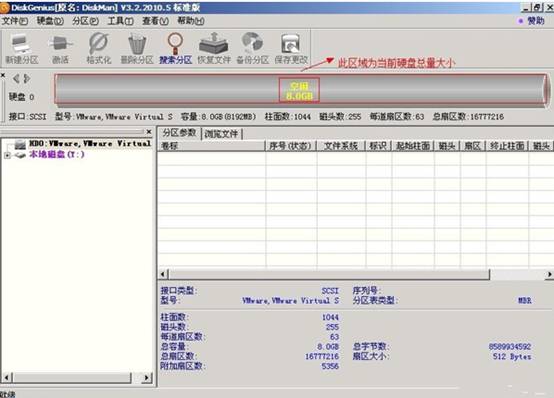The image size is (554, 398).
Task: Switch to the 浏览文件 tab
Action: (221, 134)
